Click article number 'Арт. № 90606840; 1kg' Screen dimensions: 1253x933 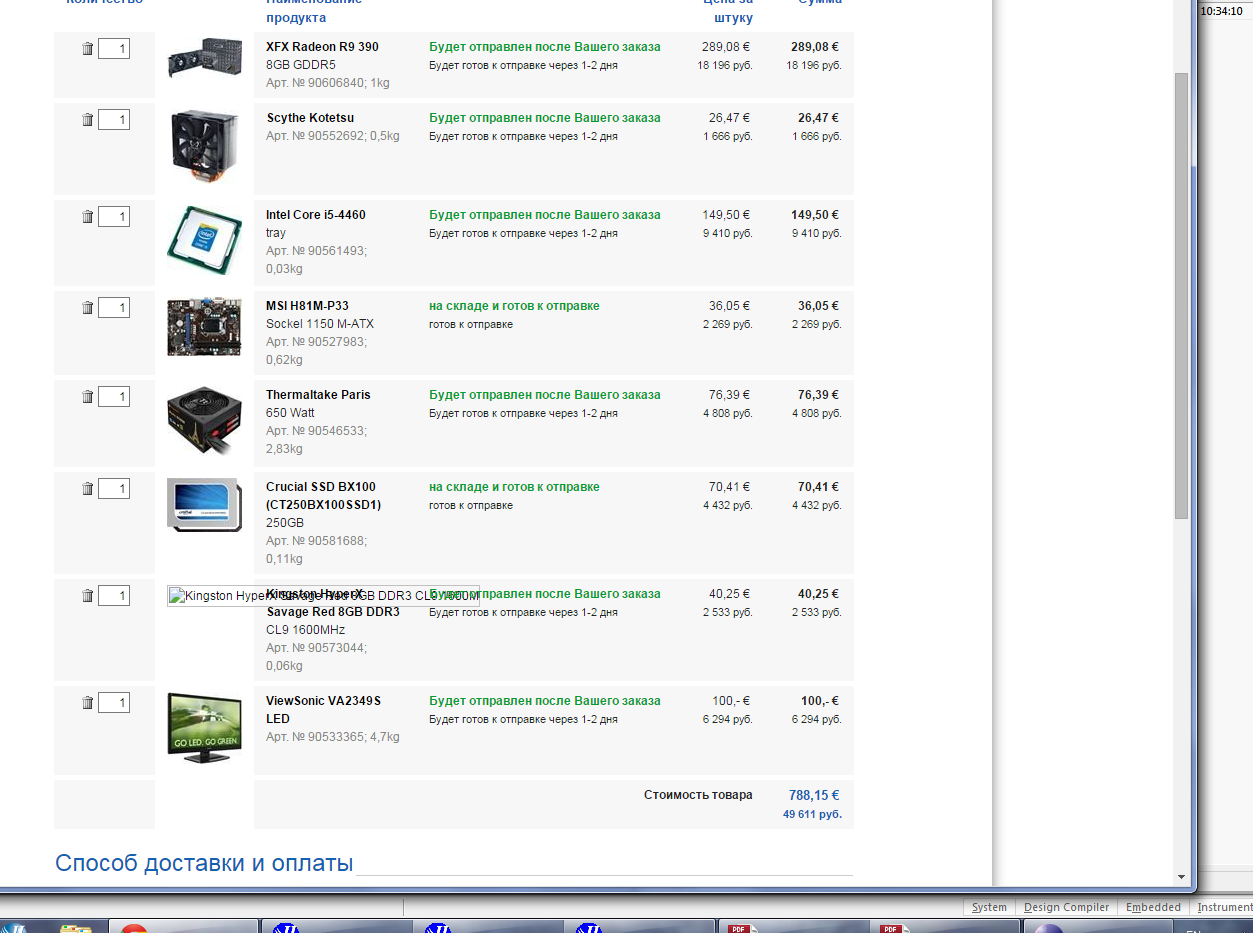[328, 83]
